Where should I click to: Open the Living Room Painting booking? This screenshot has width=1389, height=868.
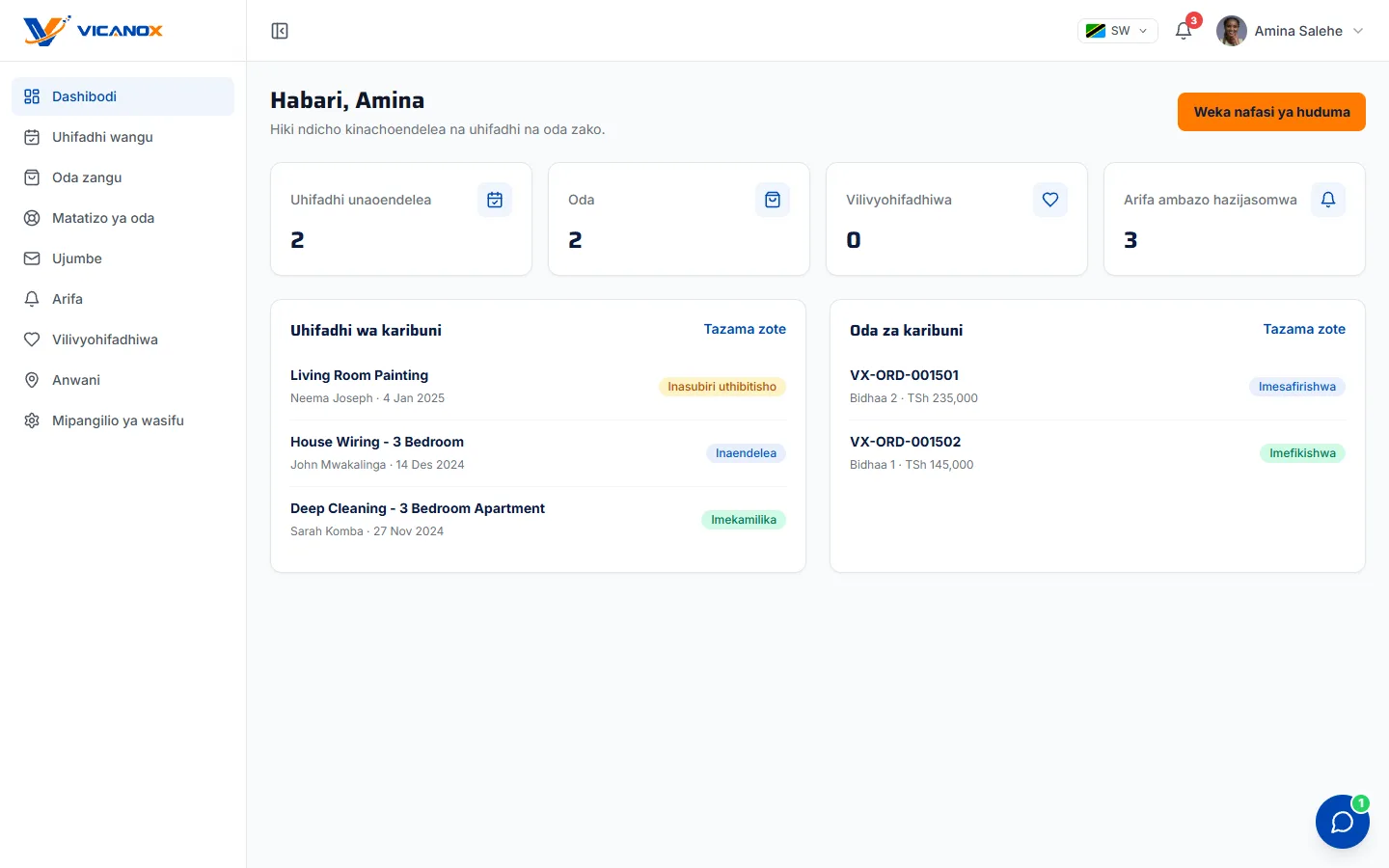coord(538,386)
